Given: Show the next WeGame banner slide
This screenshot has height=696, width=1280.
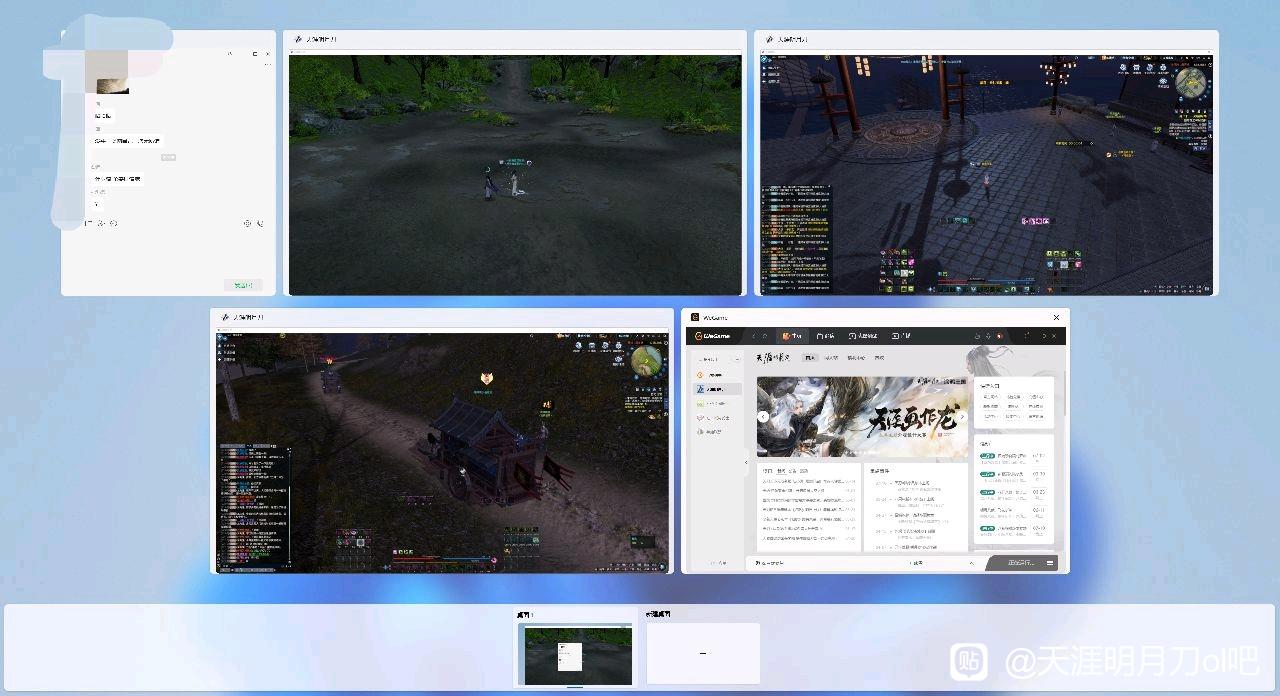Looking at the screenshot, I should [x=962, y=416].
